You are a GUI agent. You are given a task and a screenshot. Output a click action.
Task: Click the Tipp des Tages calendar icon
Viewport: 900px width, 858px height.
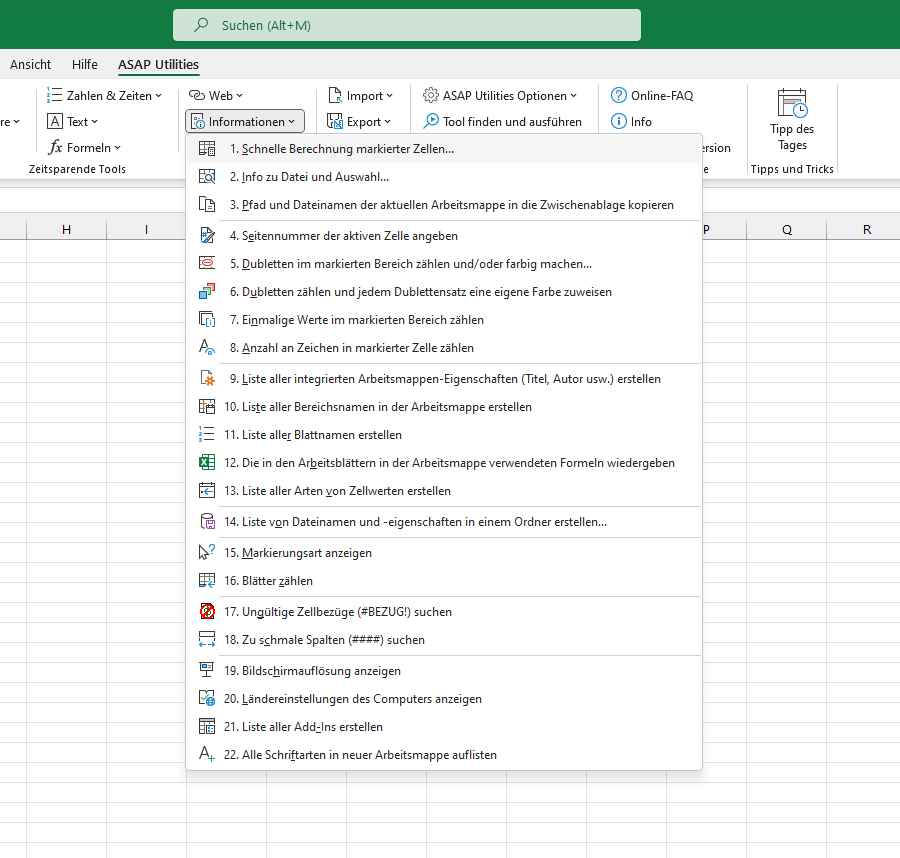click(x=792, y=103)
